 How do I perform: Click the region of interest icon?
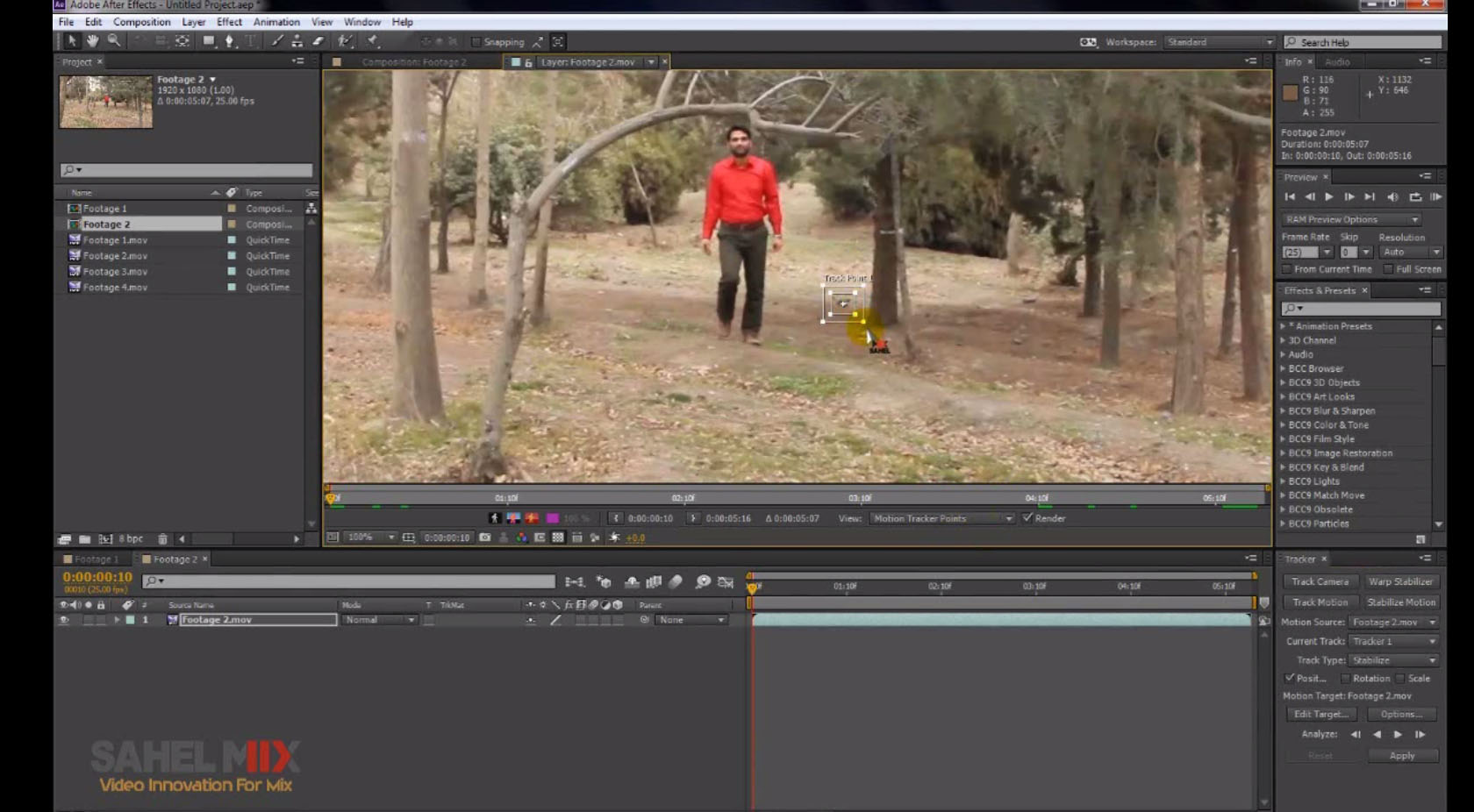point(540,538)
